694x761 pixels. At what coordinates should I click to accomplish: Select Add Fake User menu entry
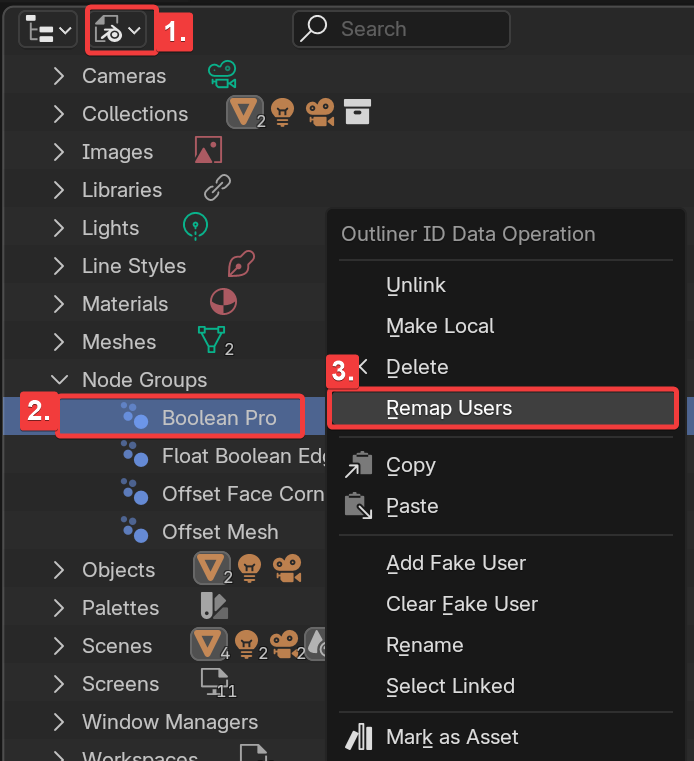(x=456, y=563)
